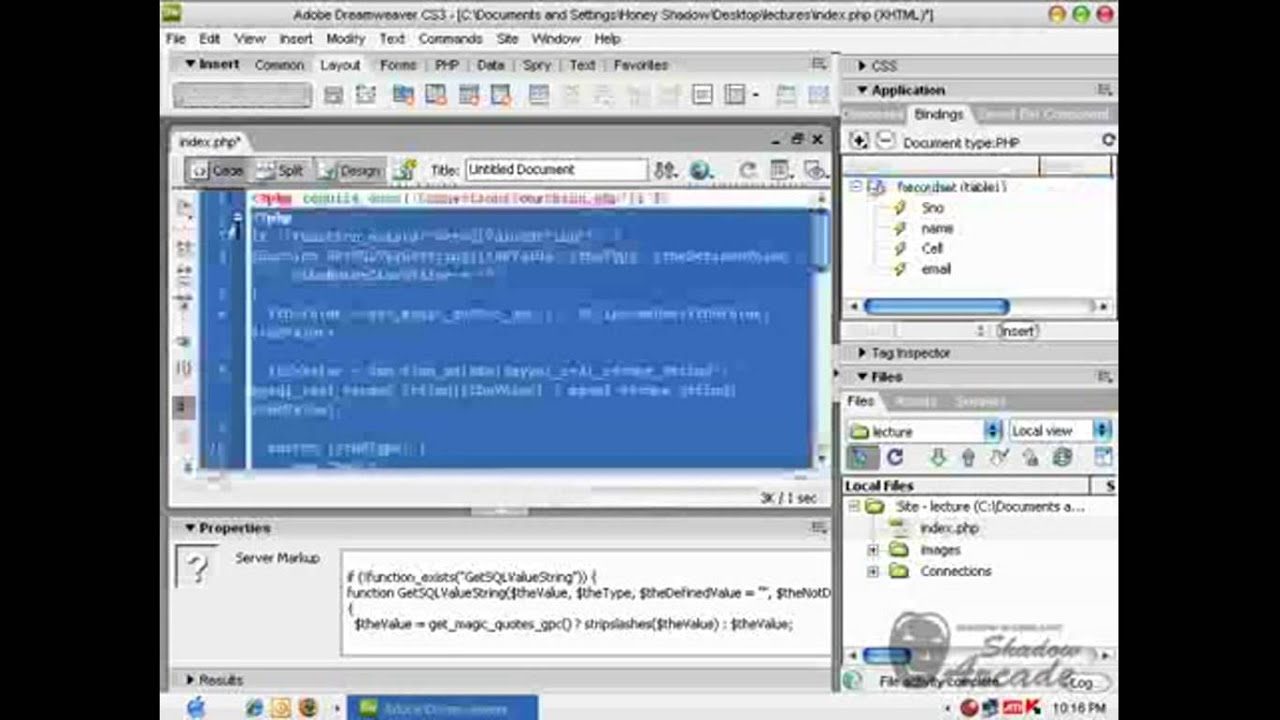Click the Spry Accordion icon
This screenshot has width=1280, height=720.
[469, 95]
